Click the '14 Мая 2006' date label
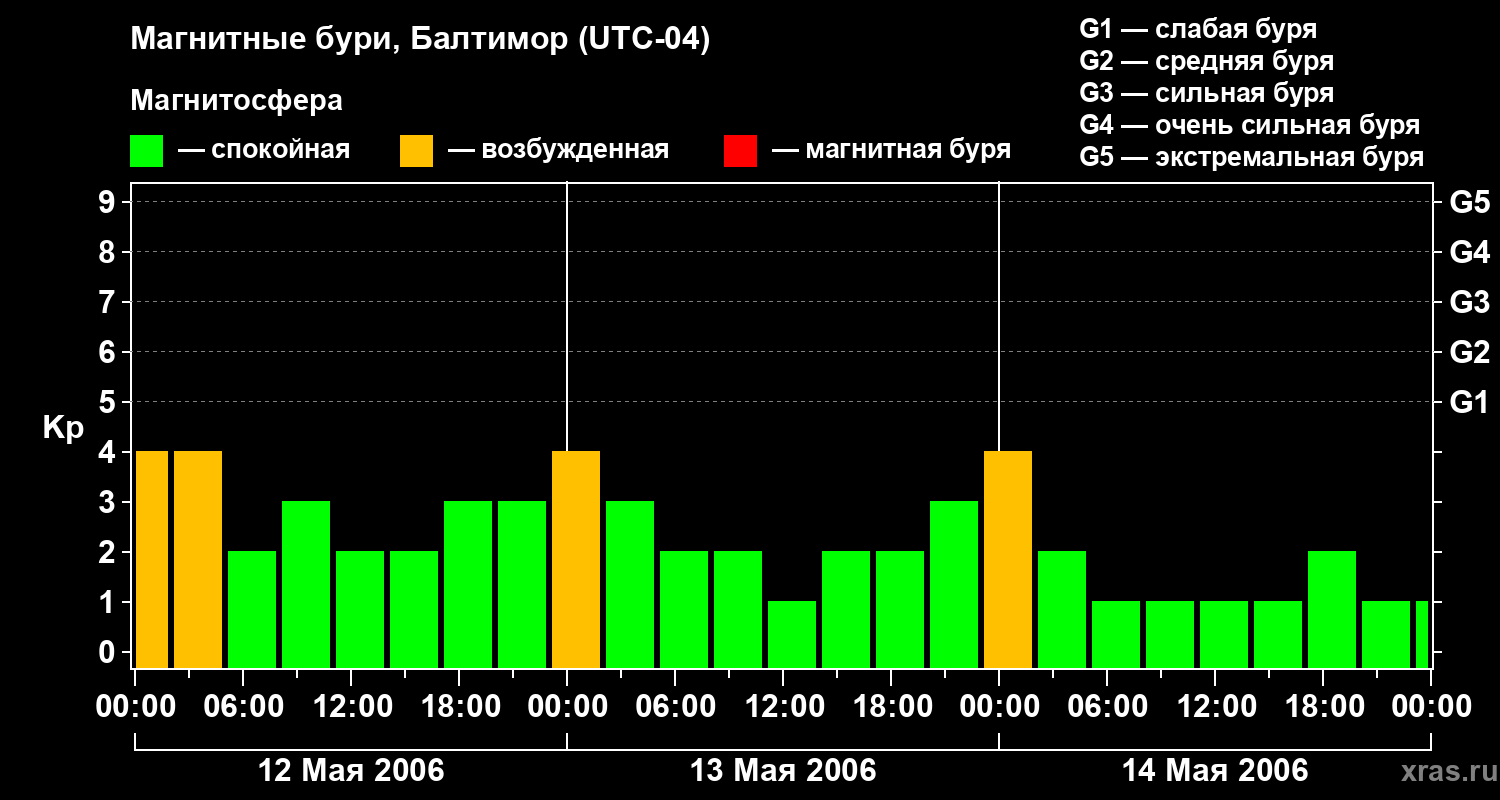This screenshot has width=1500, height=800. (x=1215, y=770)
